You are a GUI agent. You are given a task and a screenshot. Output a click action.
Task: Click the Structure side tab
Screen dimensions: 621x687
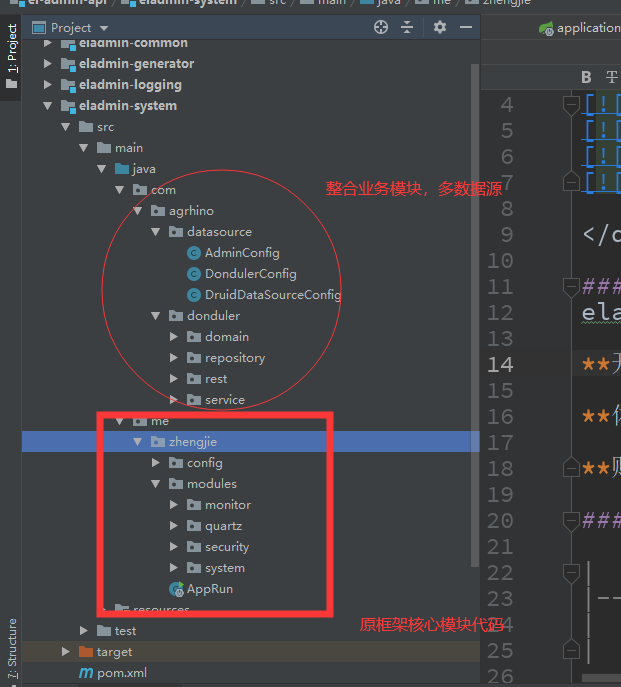pos(12,648)
